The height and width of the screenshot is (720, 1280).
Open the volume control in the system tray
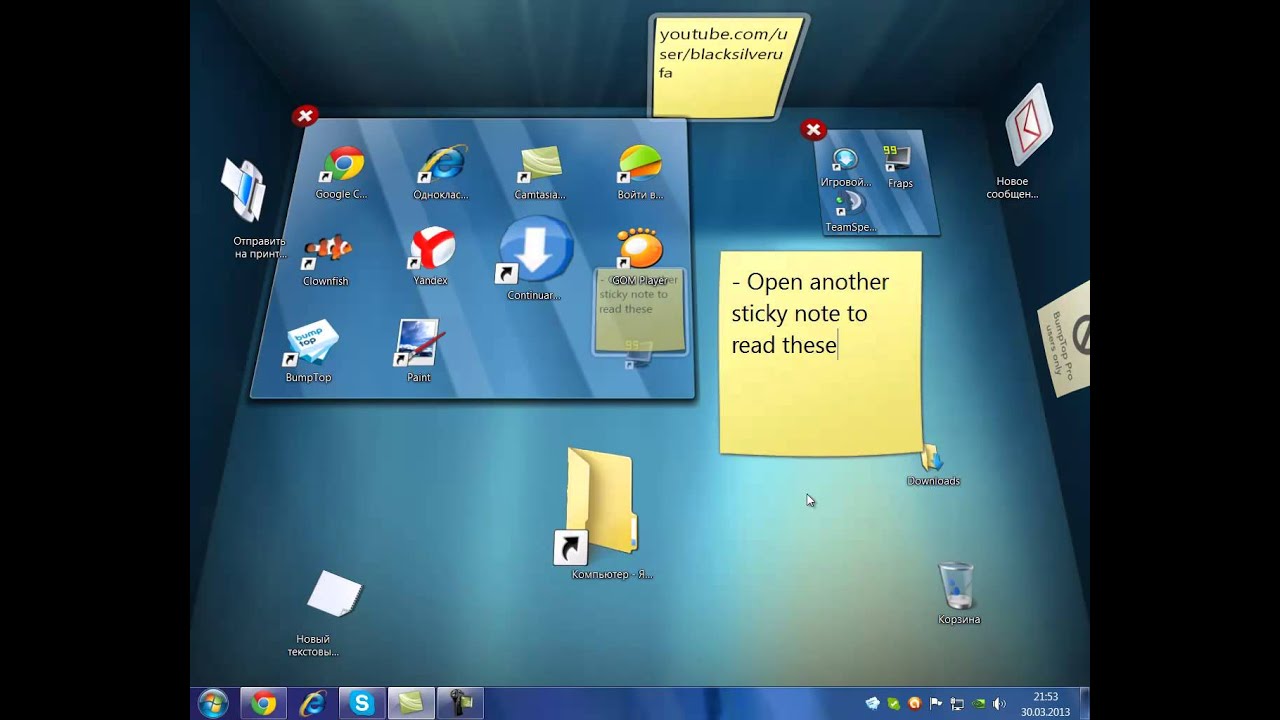click(999, 704)
